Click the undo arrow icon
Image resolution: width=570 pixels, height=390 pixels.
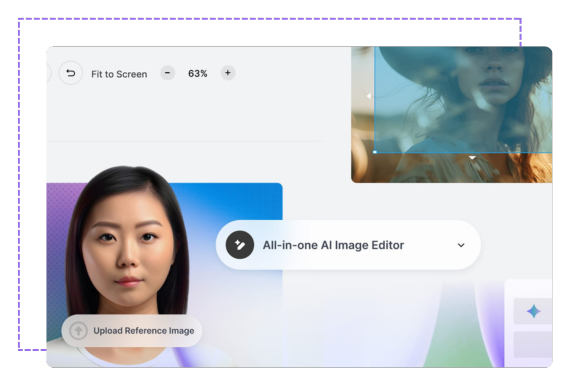(x=71, y=73)
